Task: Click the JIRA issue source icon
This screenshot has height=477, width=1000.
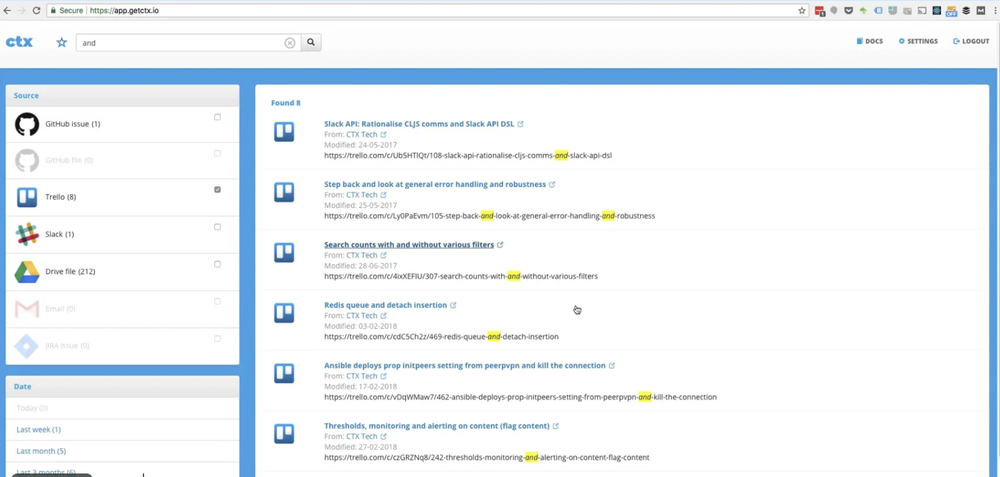Action: click(x=27, y=346)
